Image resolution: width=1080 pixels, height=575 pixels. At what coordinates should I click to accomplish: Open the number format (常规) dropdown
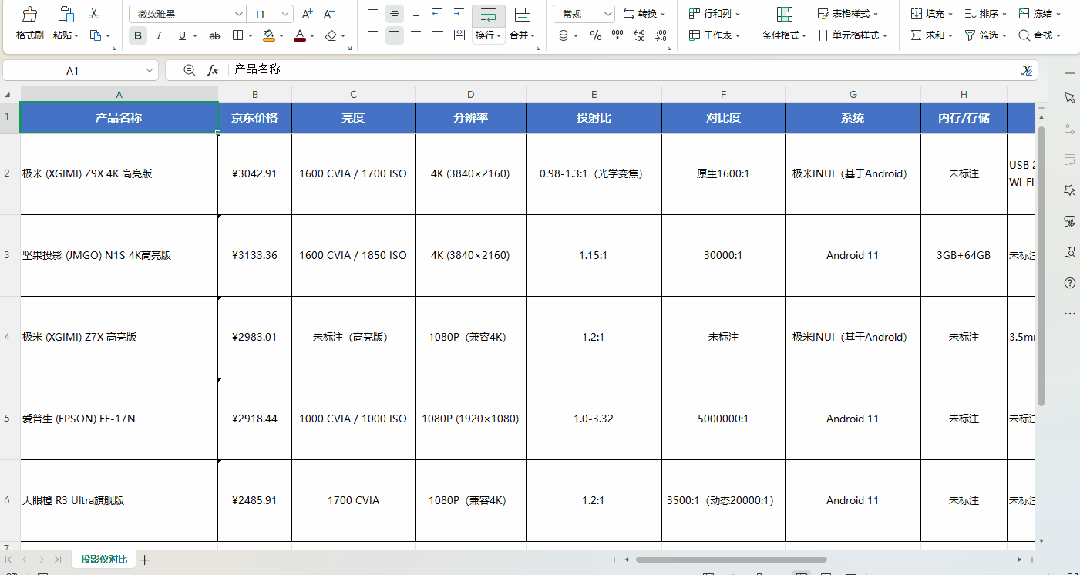pos(608,14)
